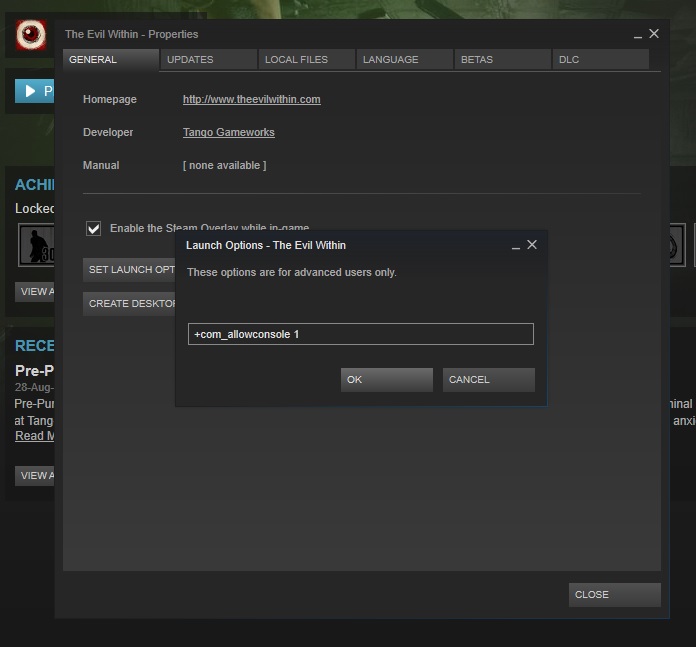Go to the Betas tab
Viewport: 696px width, 647px height.
pyautogui.click(x=500, y=60)
